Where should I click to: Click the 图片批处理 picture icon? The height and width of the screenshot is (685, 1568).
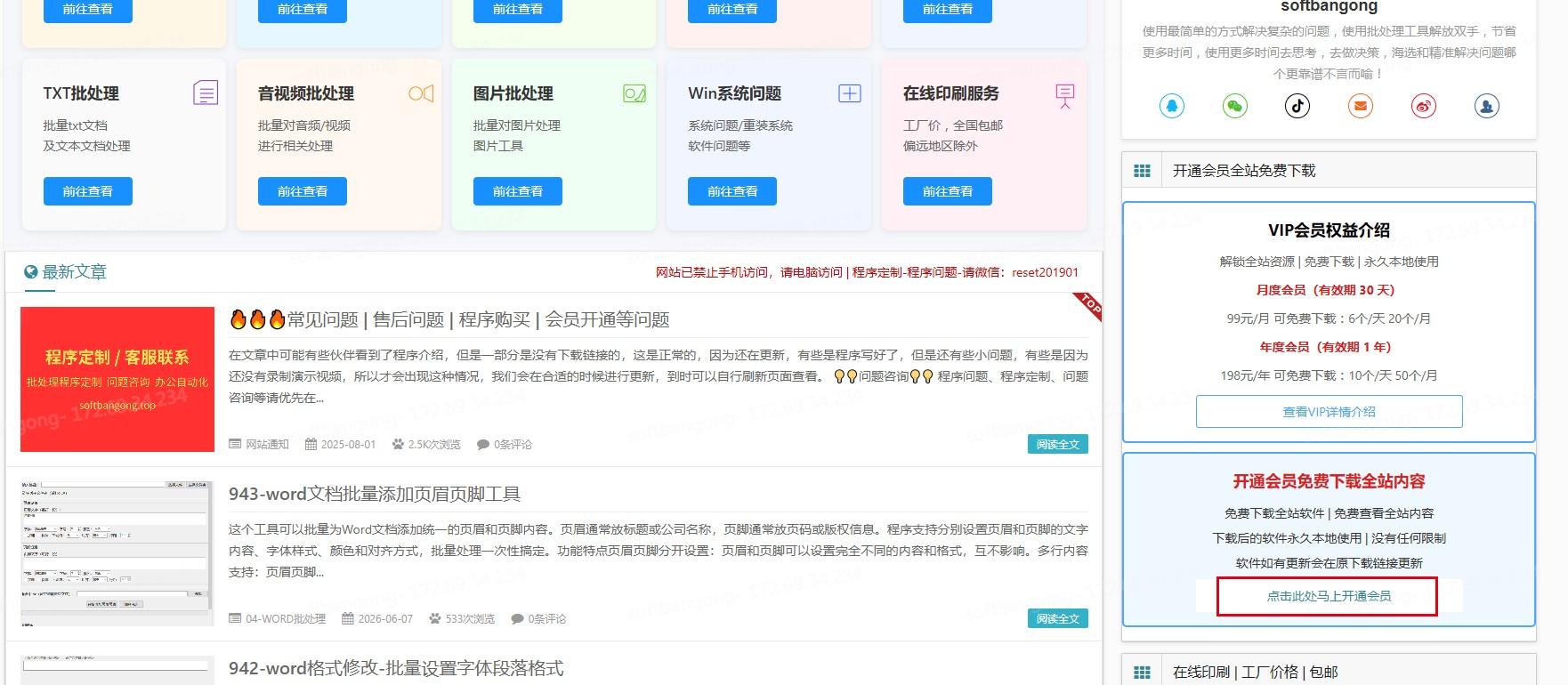tap(634, 93)
